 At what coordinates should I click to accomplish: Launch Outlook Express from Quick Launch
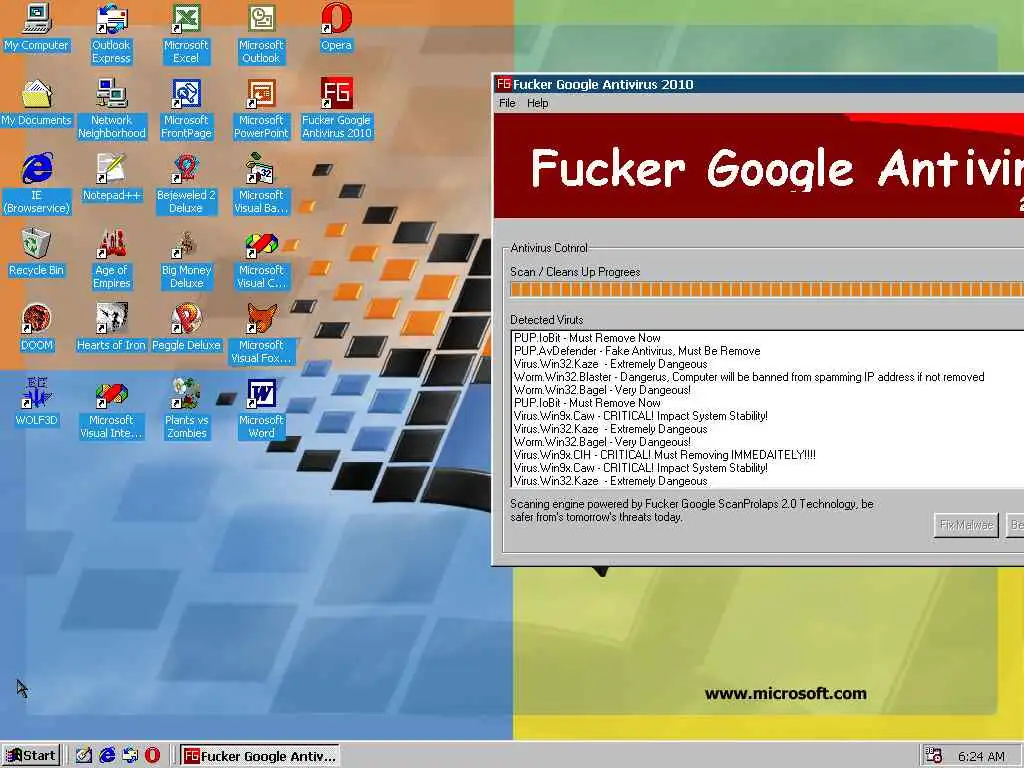(130, 756)
